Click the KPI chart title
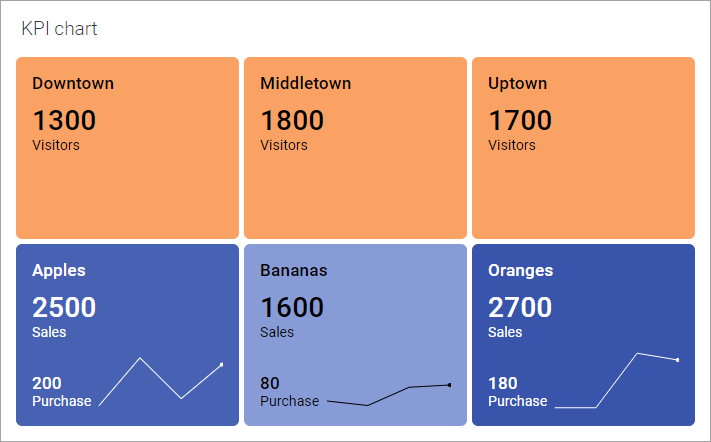Image resolution: width=711 pixels, height=442 pixels. tap(59, 29)
